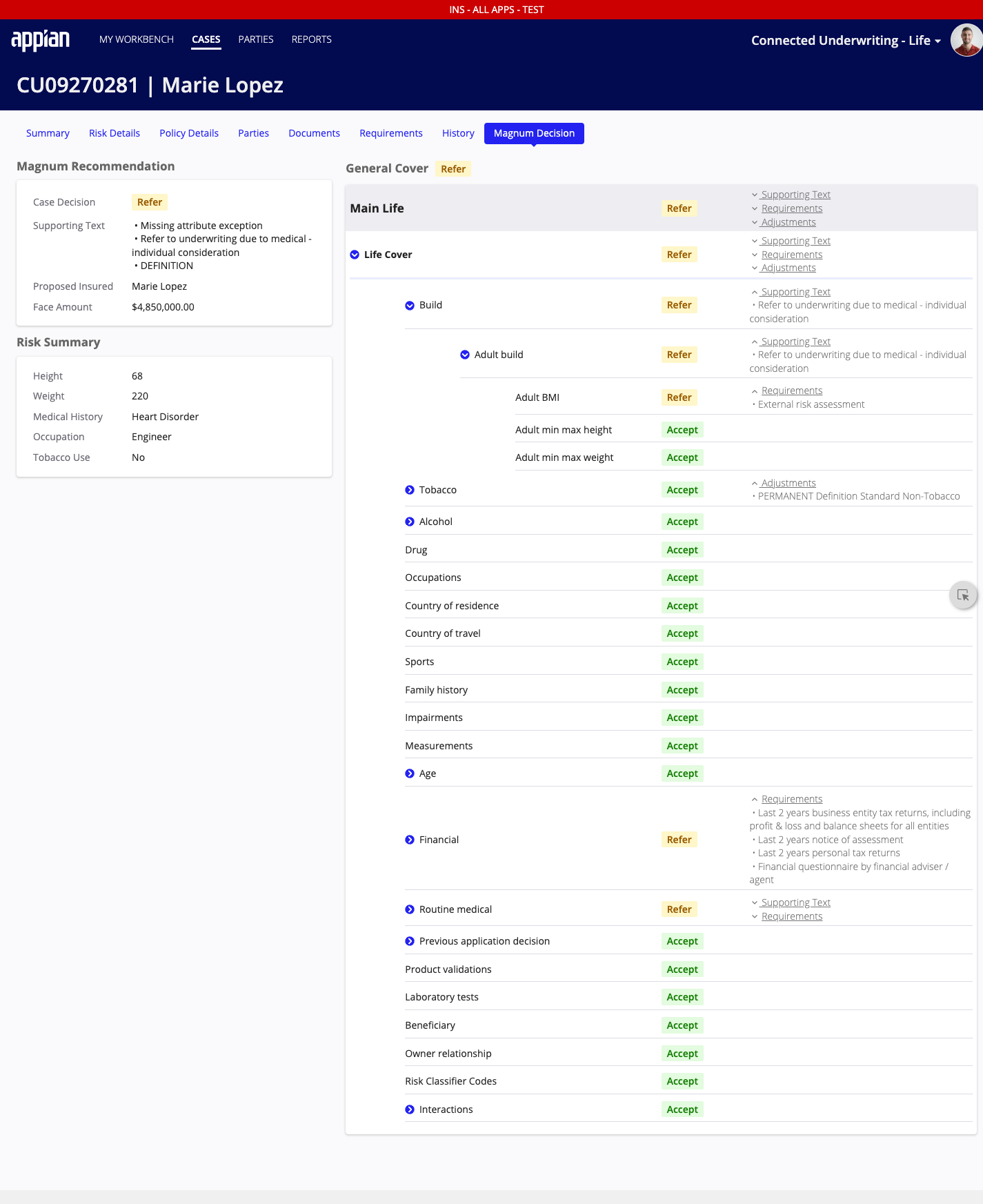Collapse the Life Cover section

(x=355, y=255)
